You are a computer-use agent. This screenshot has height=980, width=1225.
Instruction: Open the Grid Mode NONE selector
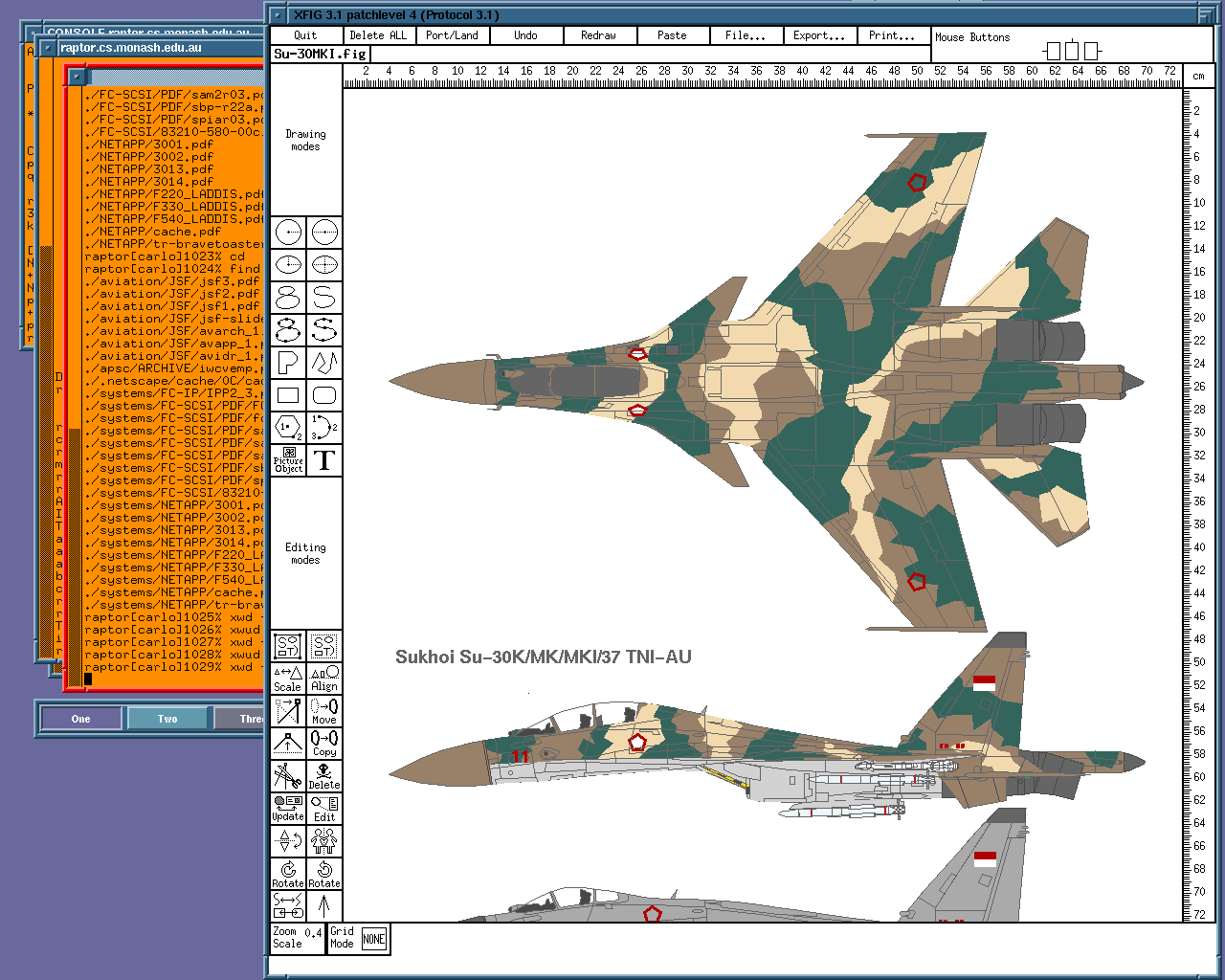click(373, 939)
